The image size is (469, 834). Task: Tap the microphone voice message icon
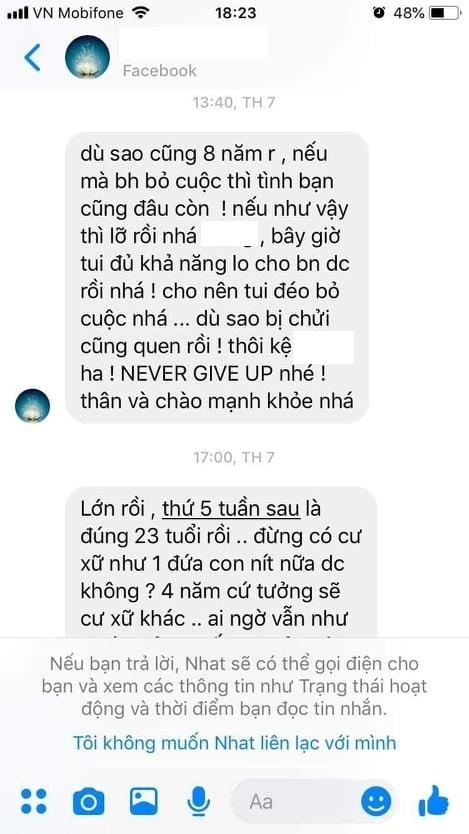pos(198,802)
